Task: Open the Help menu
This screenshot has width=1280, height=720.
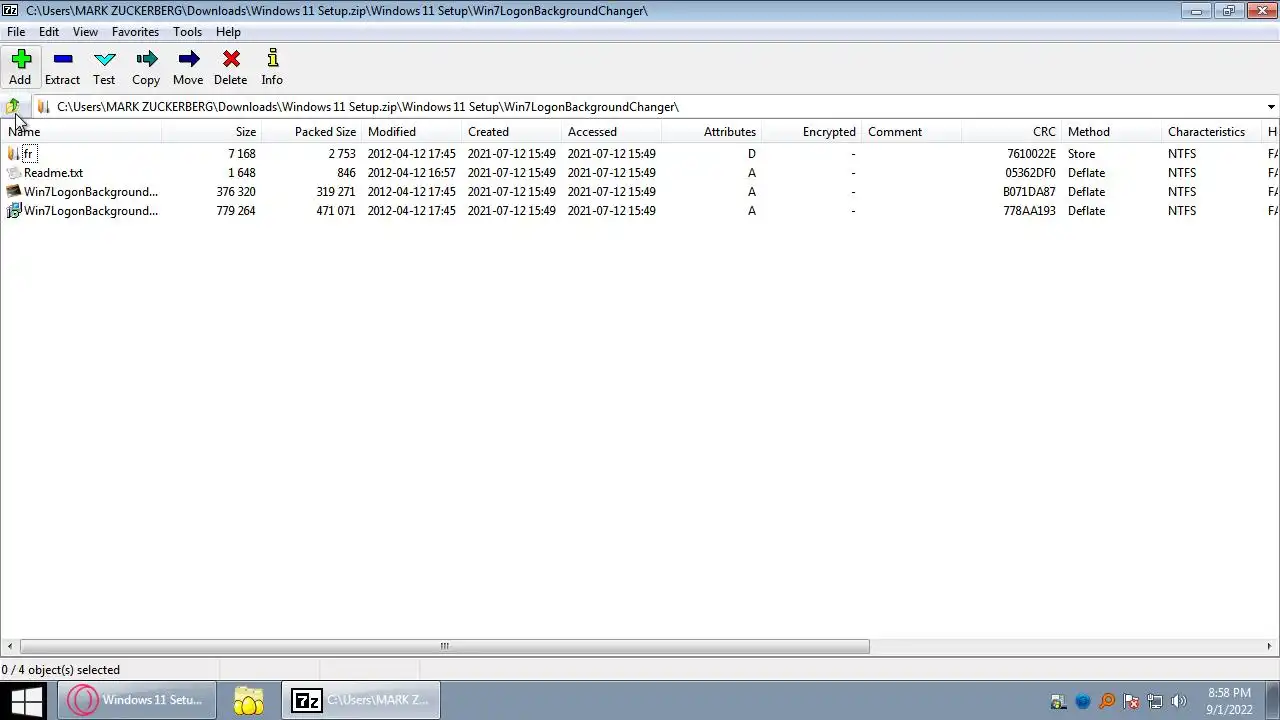Action: pos(228,32)
